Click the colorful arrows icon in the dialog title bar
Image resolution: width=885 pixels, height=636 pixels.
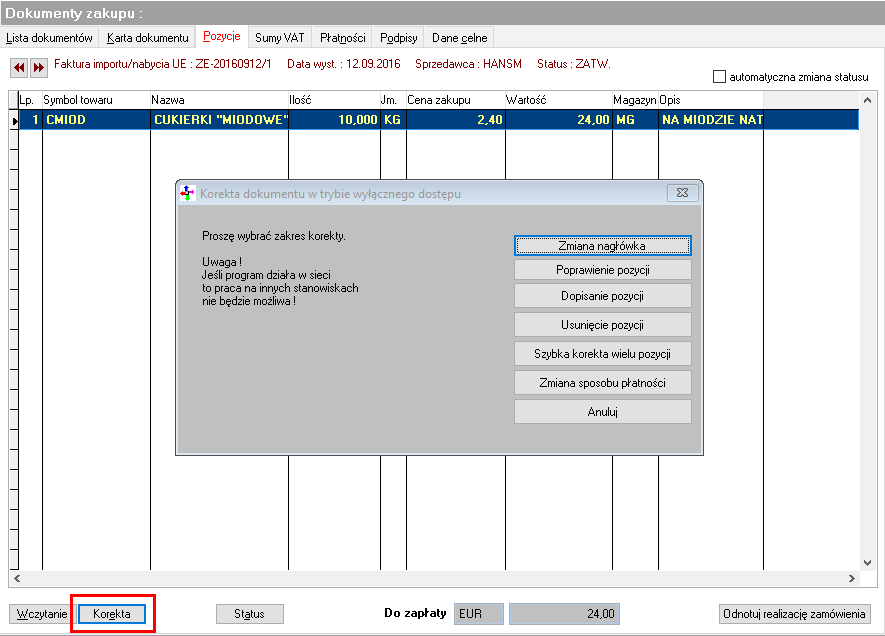(187, 194)
